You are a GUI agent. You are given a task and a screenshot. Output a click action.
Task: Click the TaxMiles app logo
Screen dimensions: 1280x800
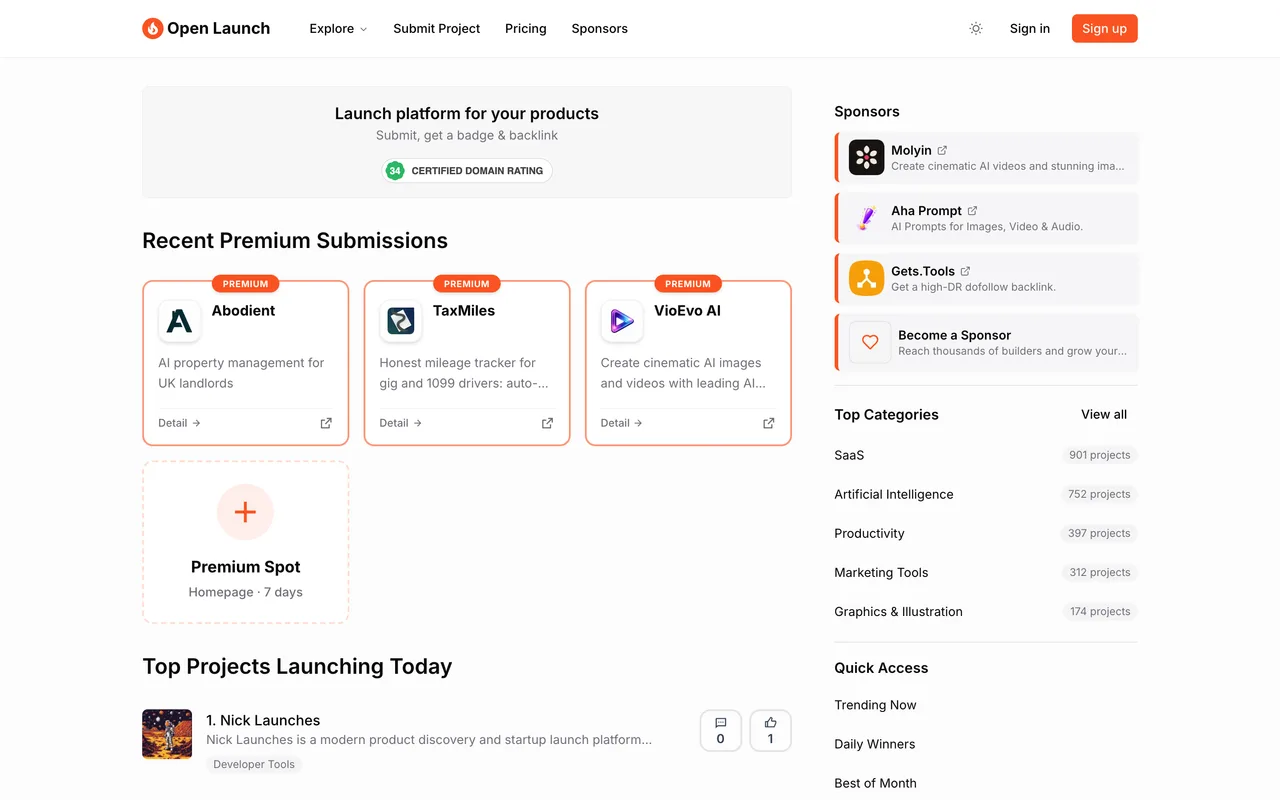pos(400,321)
